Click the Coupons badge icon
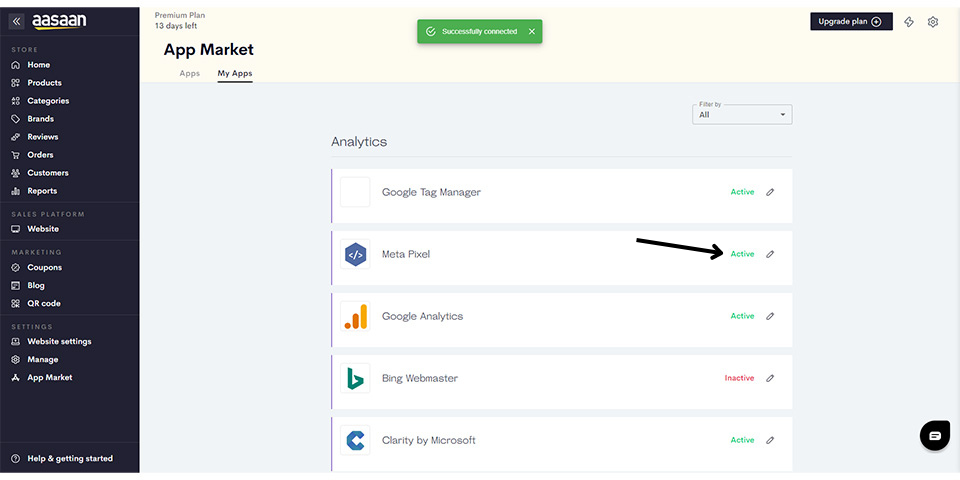 (16, 268)
